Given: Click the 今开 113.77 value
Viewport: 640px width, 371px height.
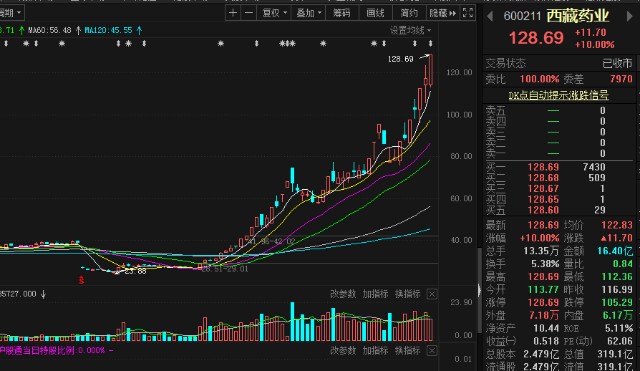Looking at the screenshot, I should coord(543,290).
